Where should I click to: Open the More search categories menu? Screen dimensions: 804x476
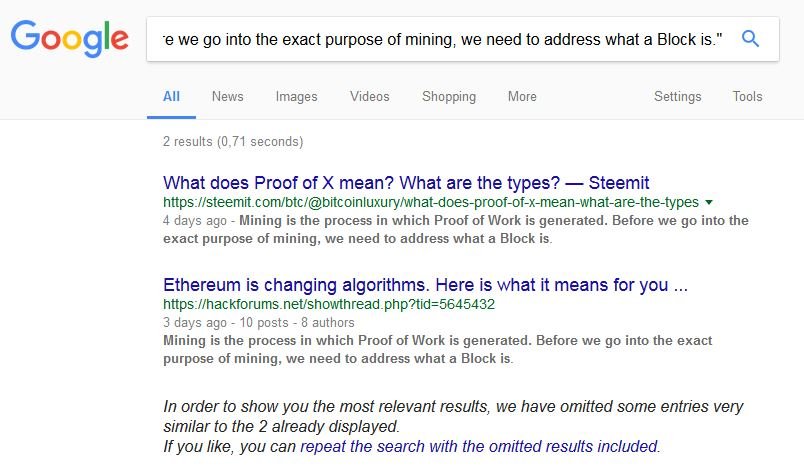(x=522, y=96)
